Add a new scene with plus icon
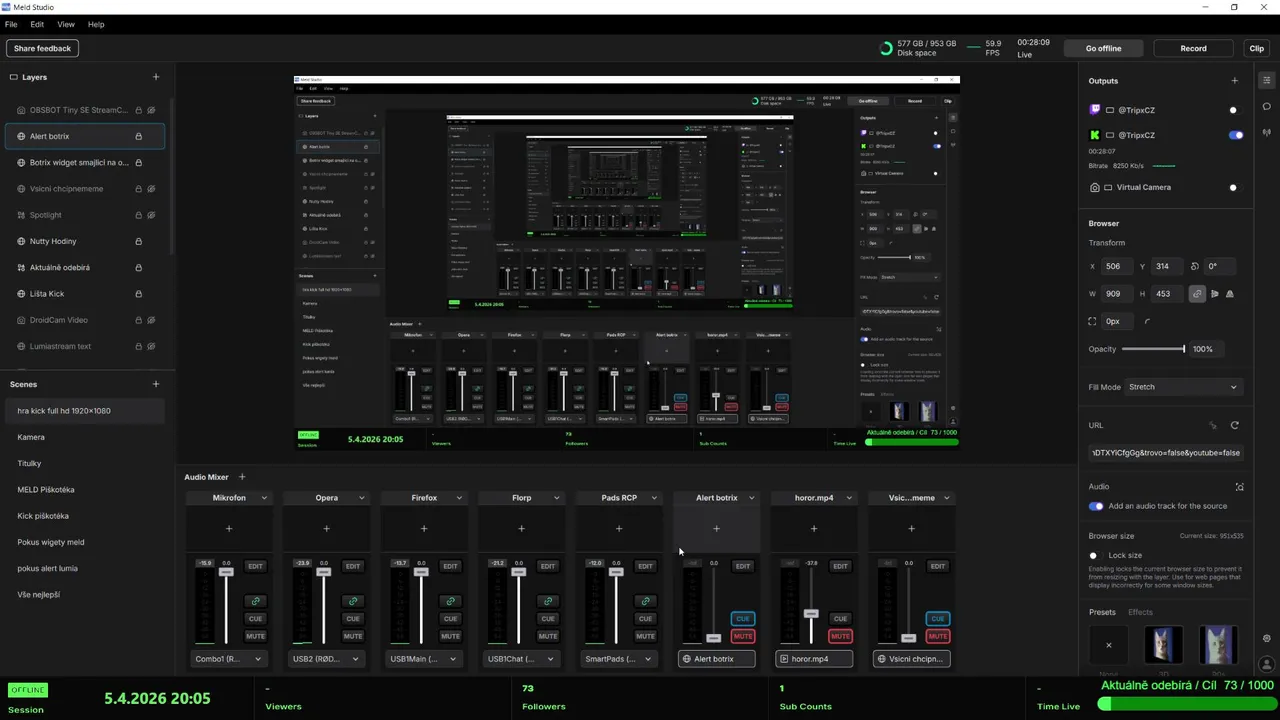Image resolution: width=1280 pixels, height=720 pixels. coord(155,384)
